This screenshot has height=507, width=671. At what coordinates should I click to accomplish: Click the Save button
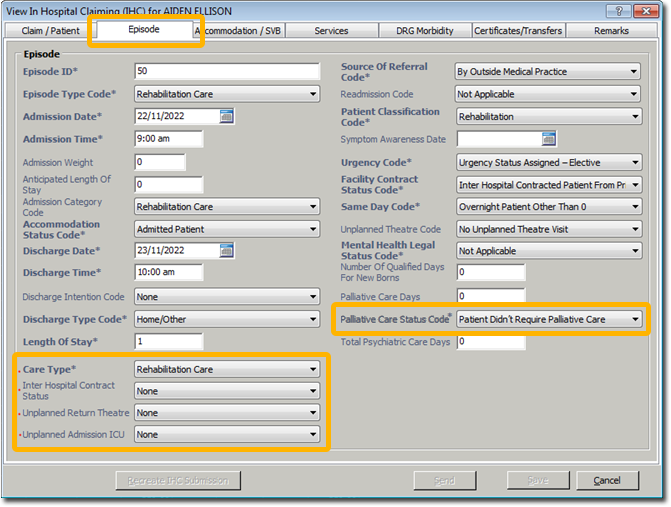533,481
